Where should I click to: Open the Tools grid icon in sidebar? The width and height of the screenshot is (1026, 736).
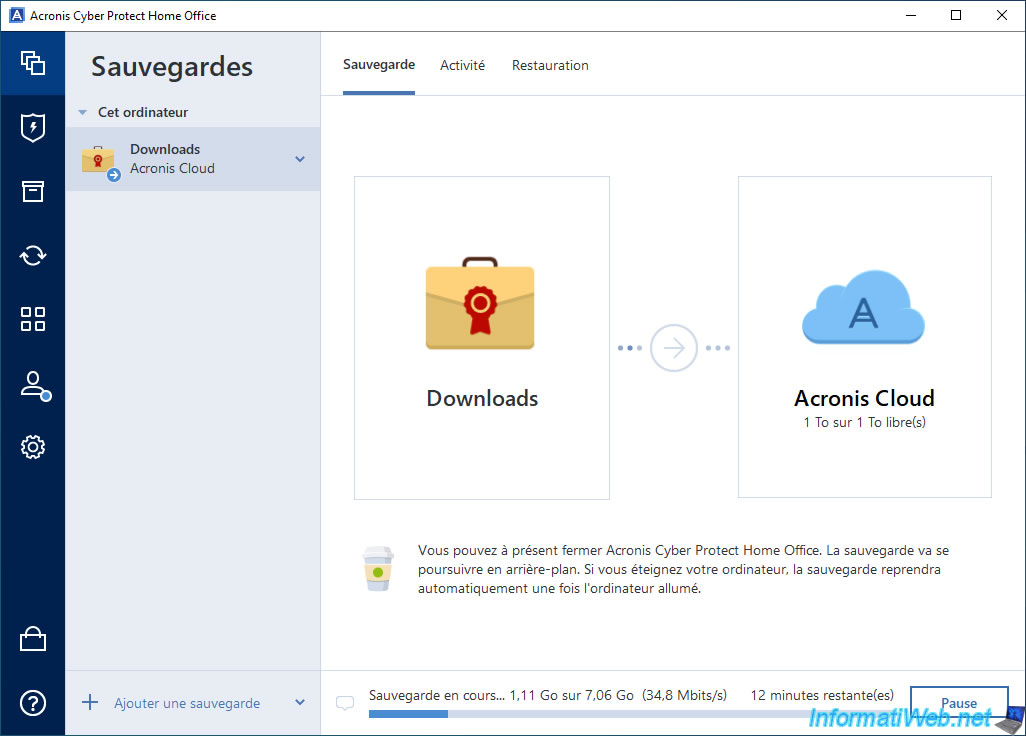point(33,319)
